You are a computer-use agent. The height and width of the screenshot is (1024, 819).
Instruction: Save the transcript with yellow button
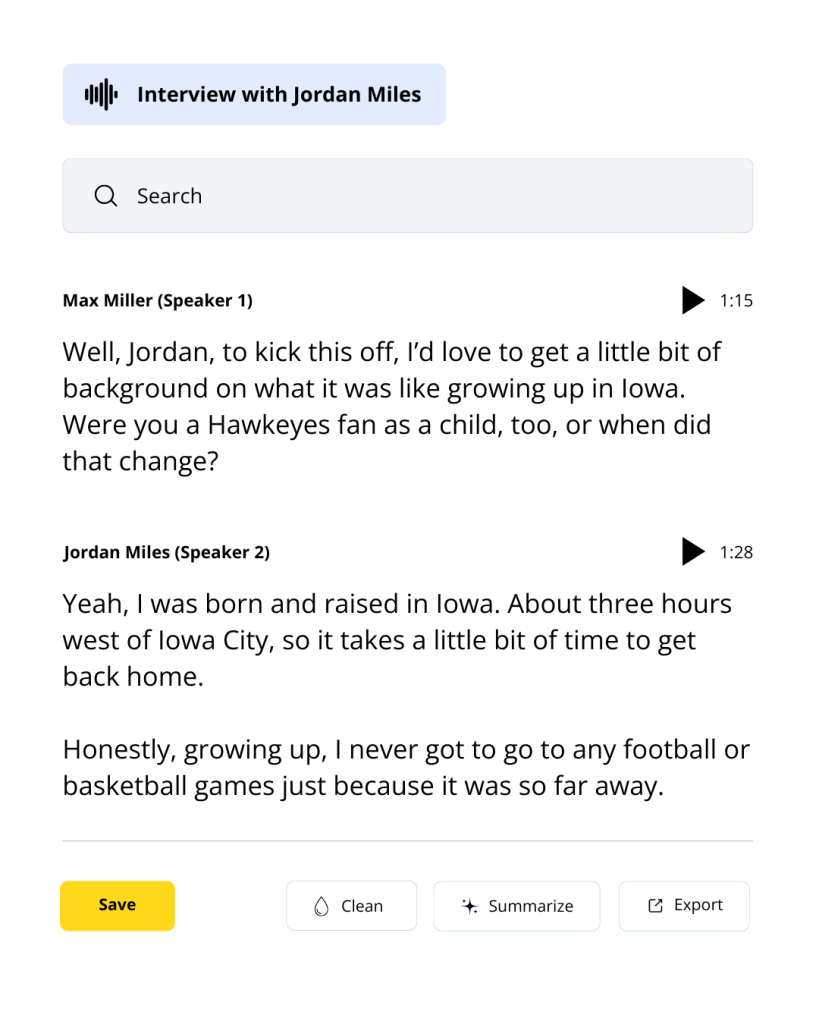click(118, 906)
